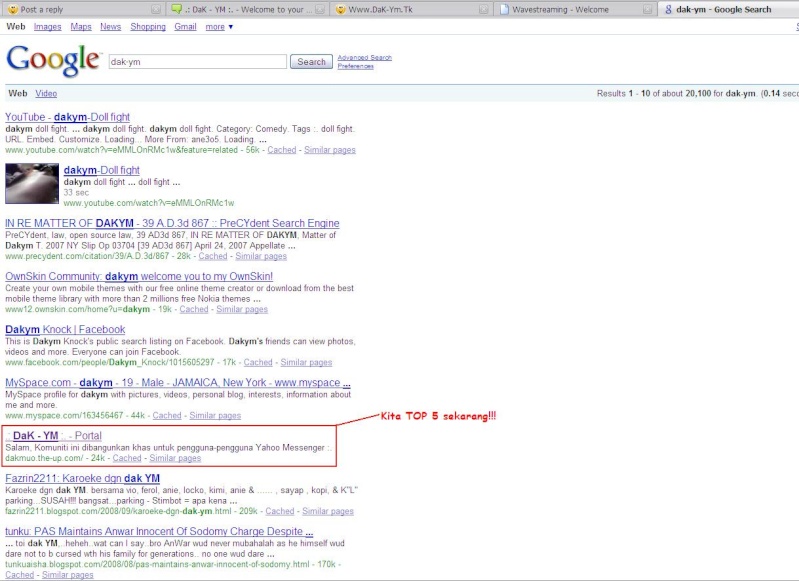Open Cached link for tunkuaisha.blogspot.com result
The height and width of the screenshot is (581, 799).
tap(19, 574)
